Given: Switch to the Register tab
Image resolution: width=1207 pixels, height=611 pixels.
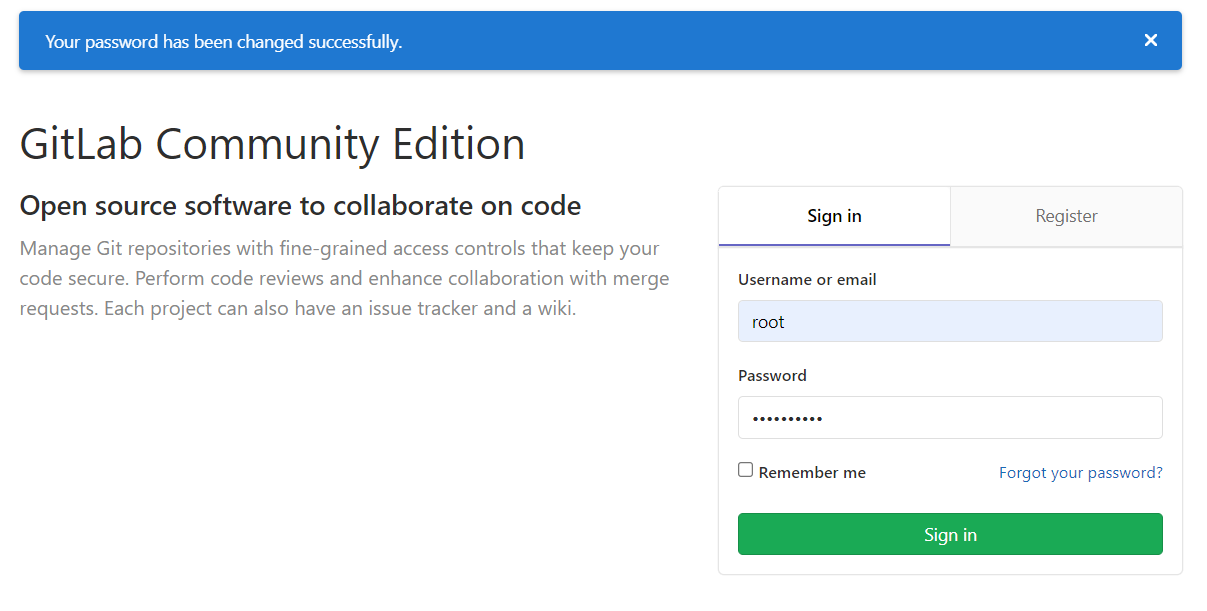Looking at the screenshot, I should 1066,216.
